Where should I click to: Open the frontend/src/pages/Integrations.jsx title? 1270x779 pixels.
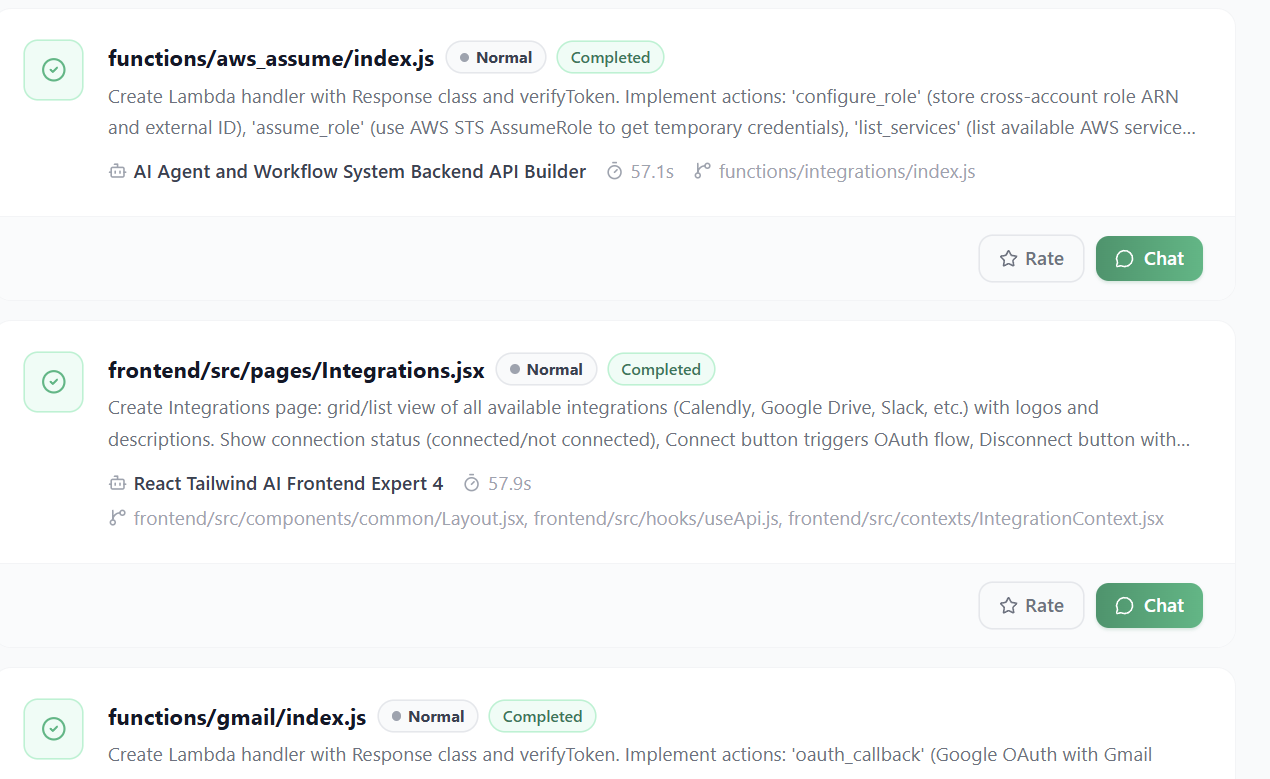click(296, 370)
